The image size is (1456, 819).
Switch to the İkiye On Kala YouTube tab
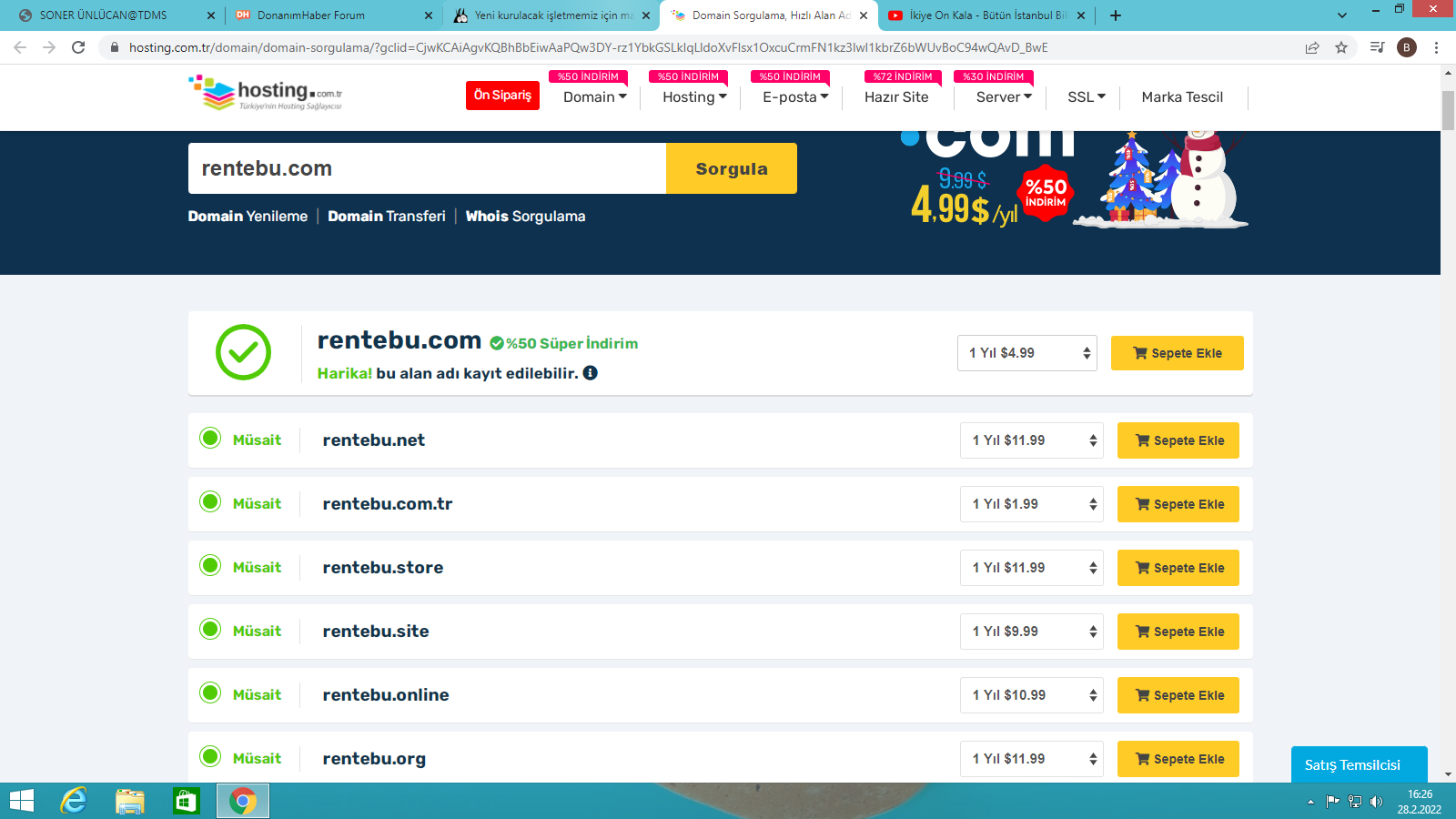[986, 15]
